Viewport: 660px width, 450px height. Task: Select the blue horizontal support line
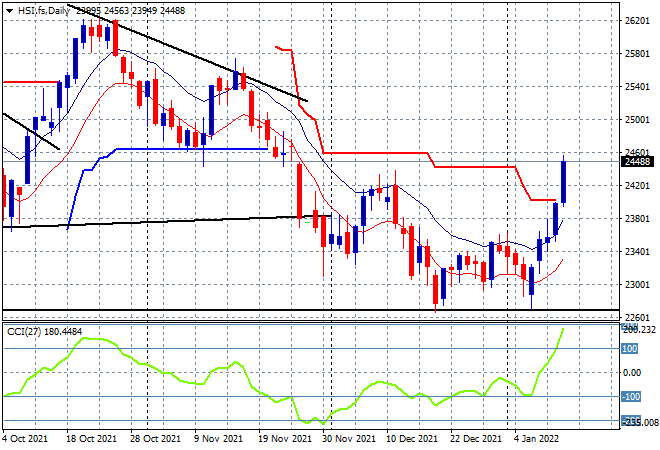192,149
